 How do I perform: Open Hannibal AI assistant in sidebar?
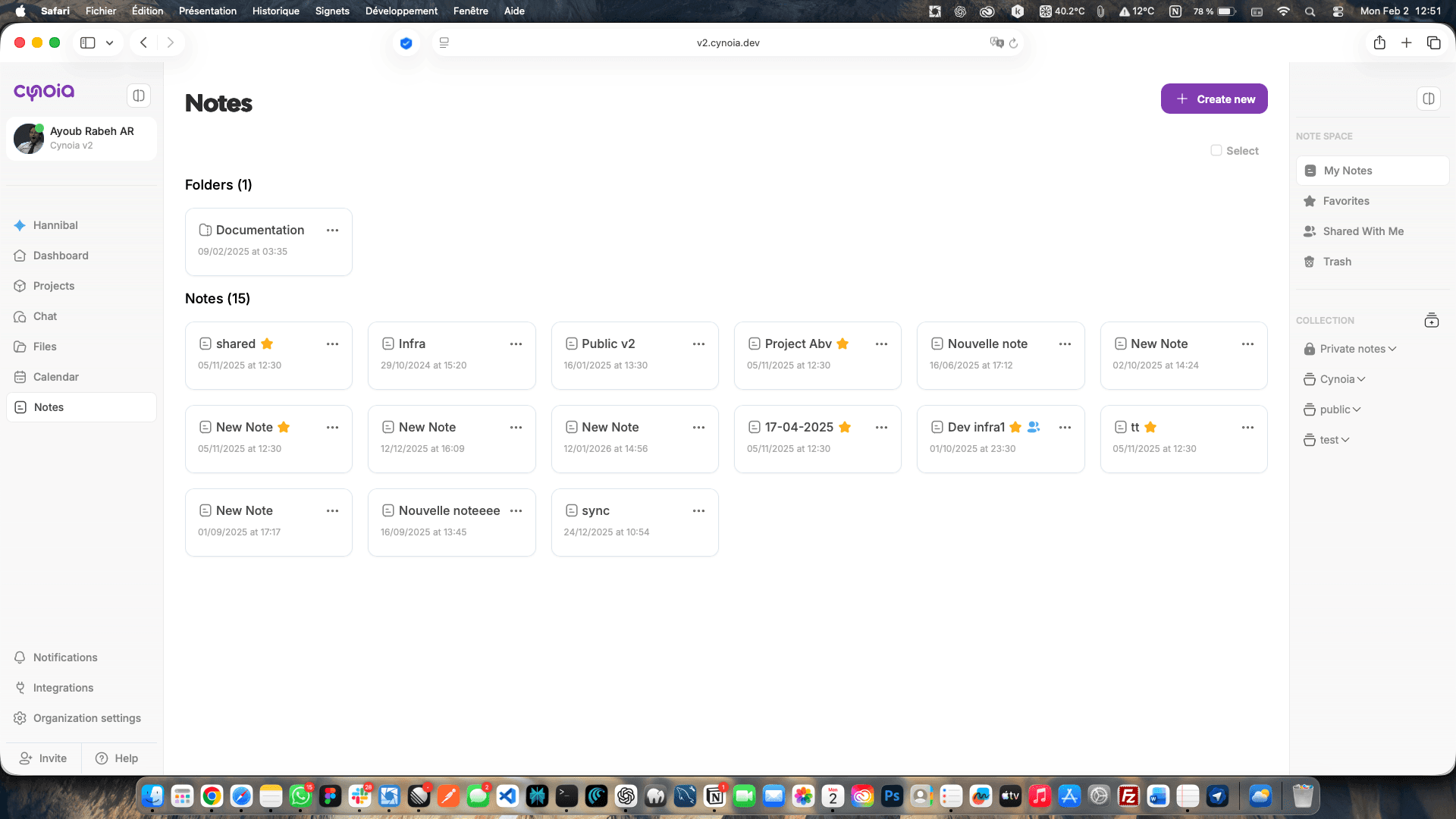(55, 225)
